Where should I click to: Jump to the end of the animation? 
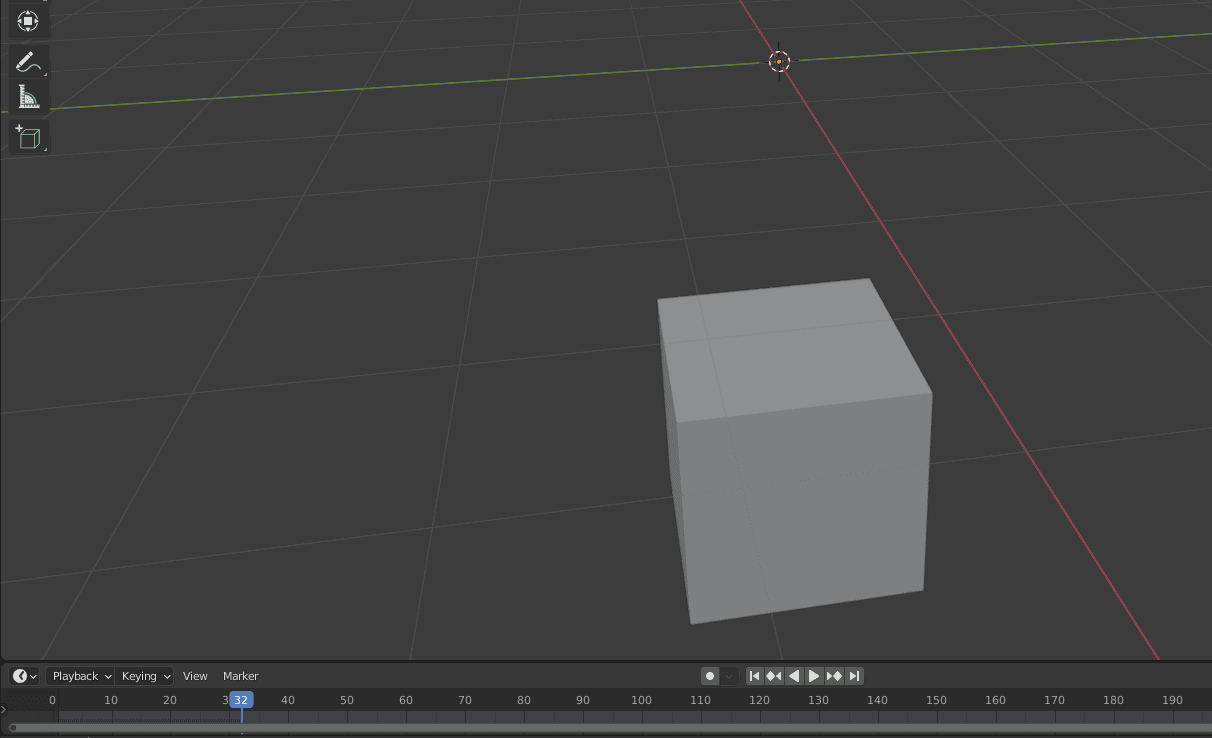pos(855,675)
